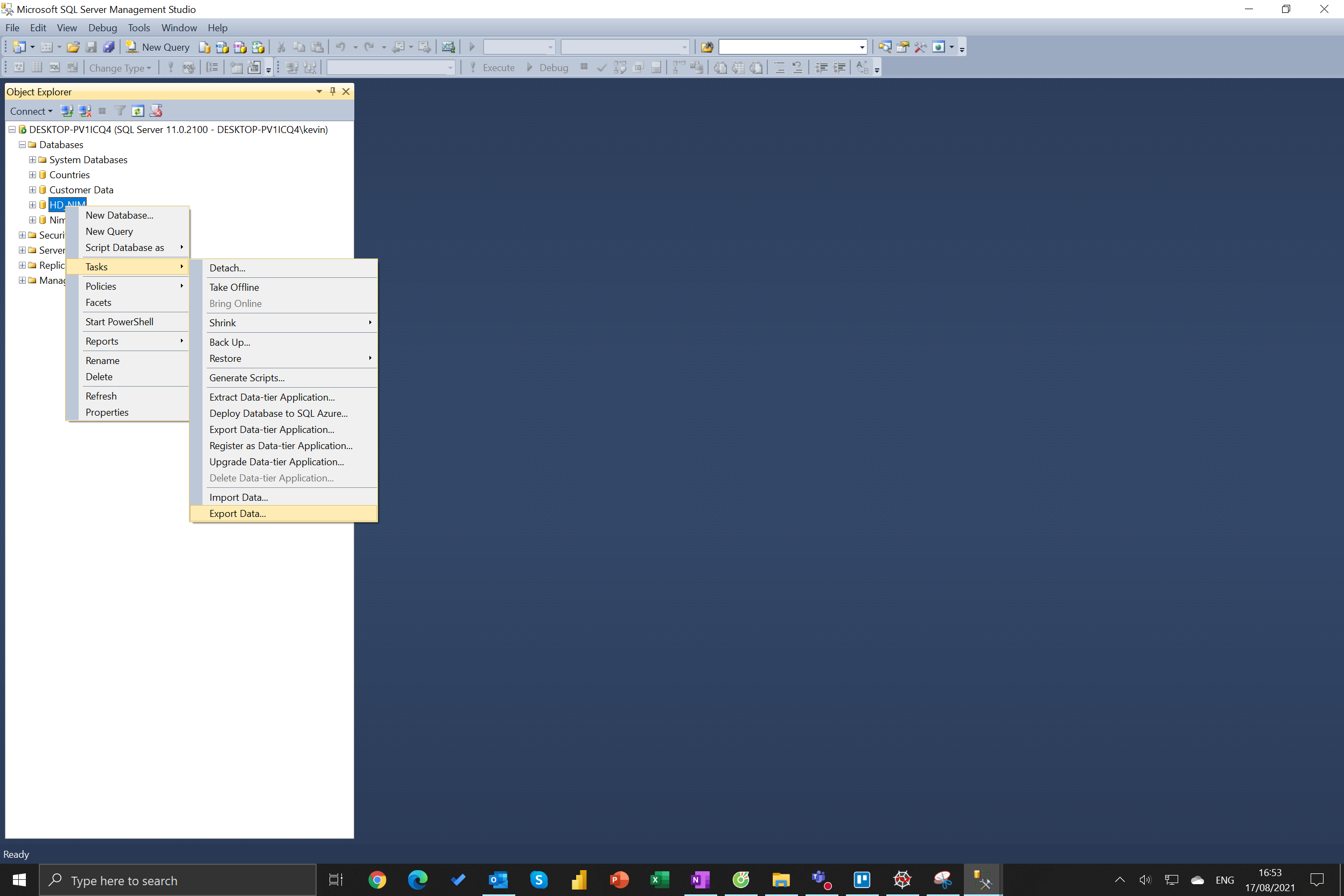
Task: Select the Customer Data database
Action: tap(81, 190)
